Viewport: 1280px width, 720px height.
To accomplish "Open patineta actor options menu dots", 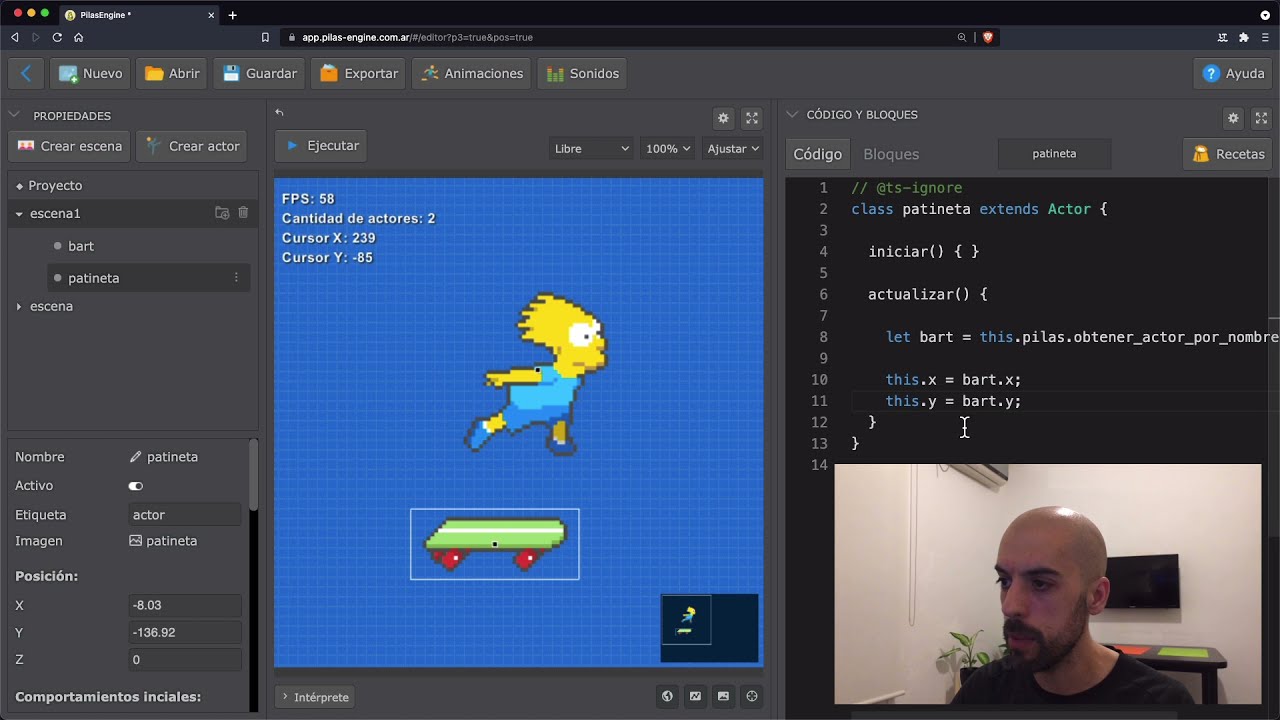I will click(x=236, y=278).
